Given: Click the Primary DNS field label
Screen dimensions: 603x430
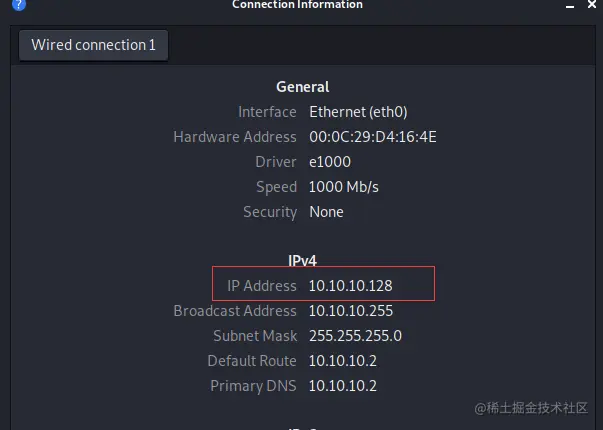Looking at the screenshot, I should [x=253, y=386].
